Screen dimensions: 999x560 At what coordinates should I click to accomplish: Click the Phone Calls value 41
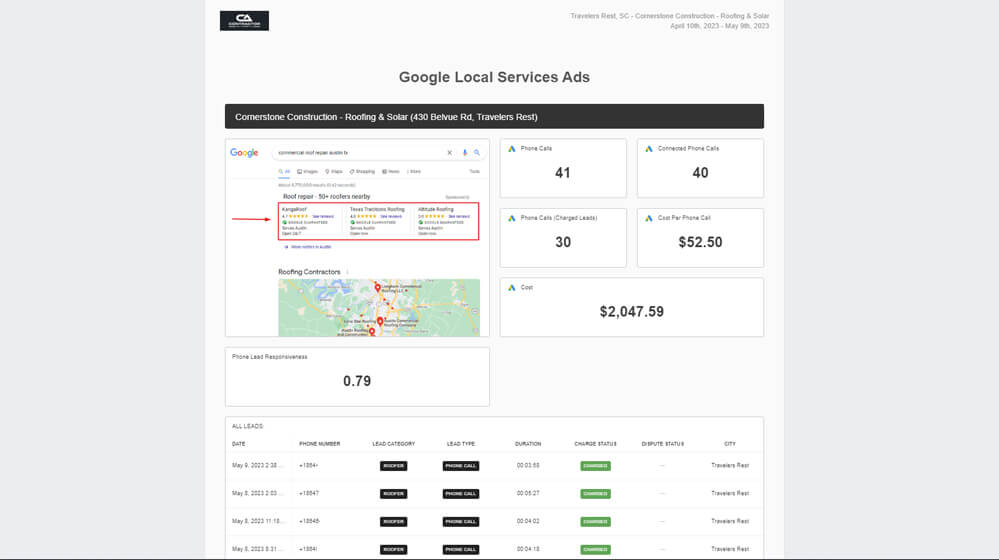coord(563,173)
